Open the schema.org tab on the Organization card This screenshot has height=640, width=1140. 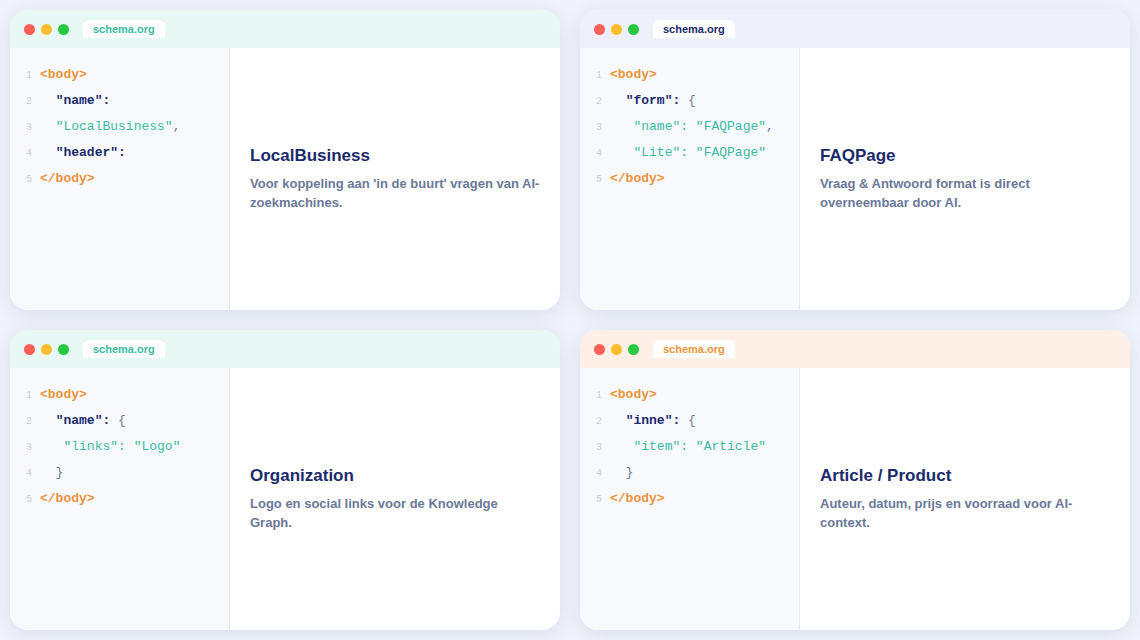point(124,349)
